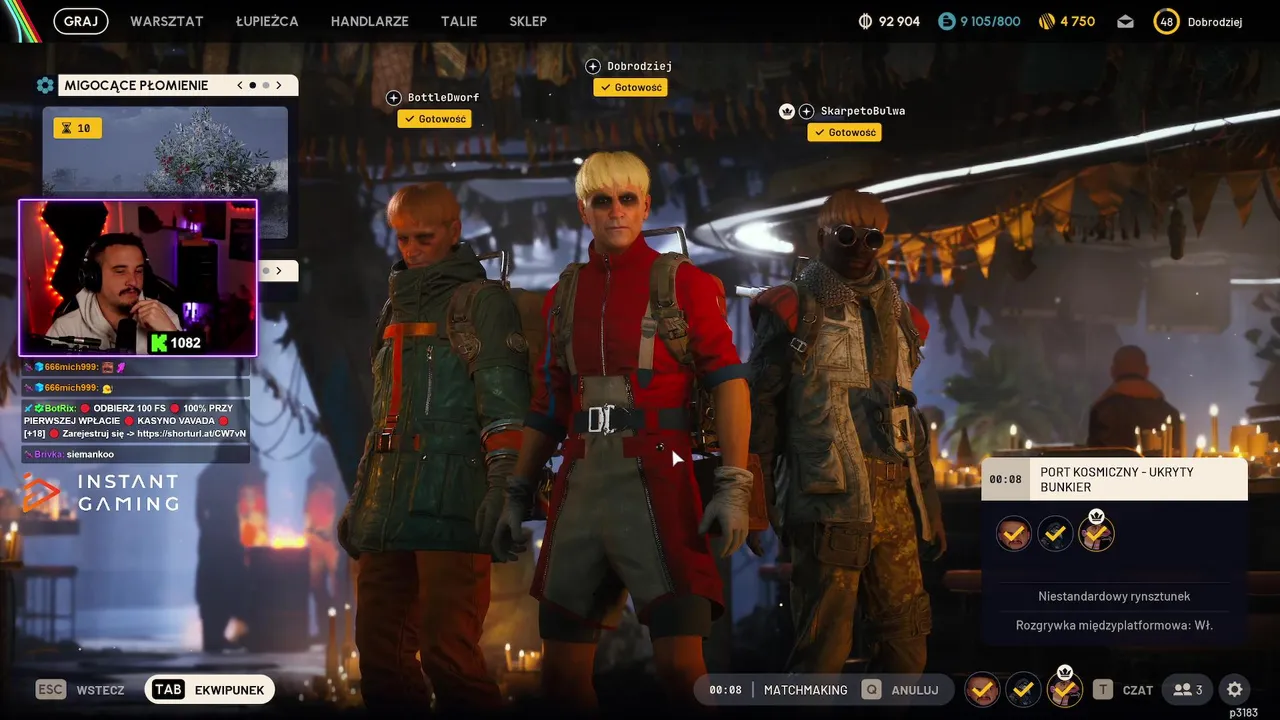Click the blue token icon near 9 105/800
The width and height of the screenshot is (1280, 720).
[x=946, y=21]
